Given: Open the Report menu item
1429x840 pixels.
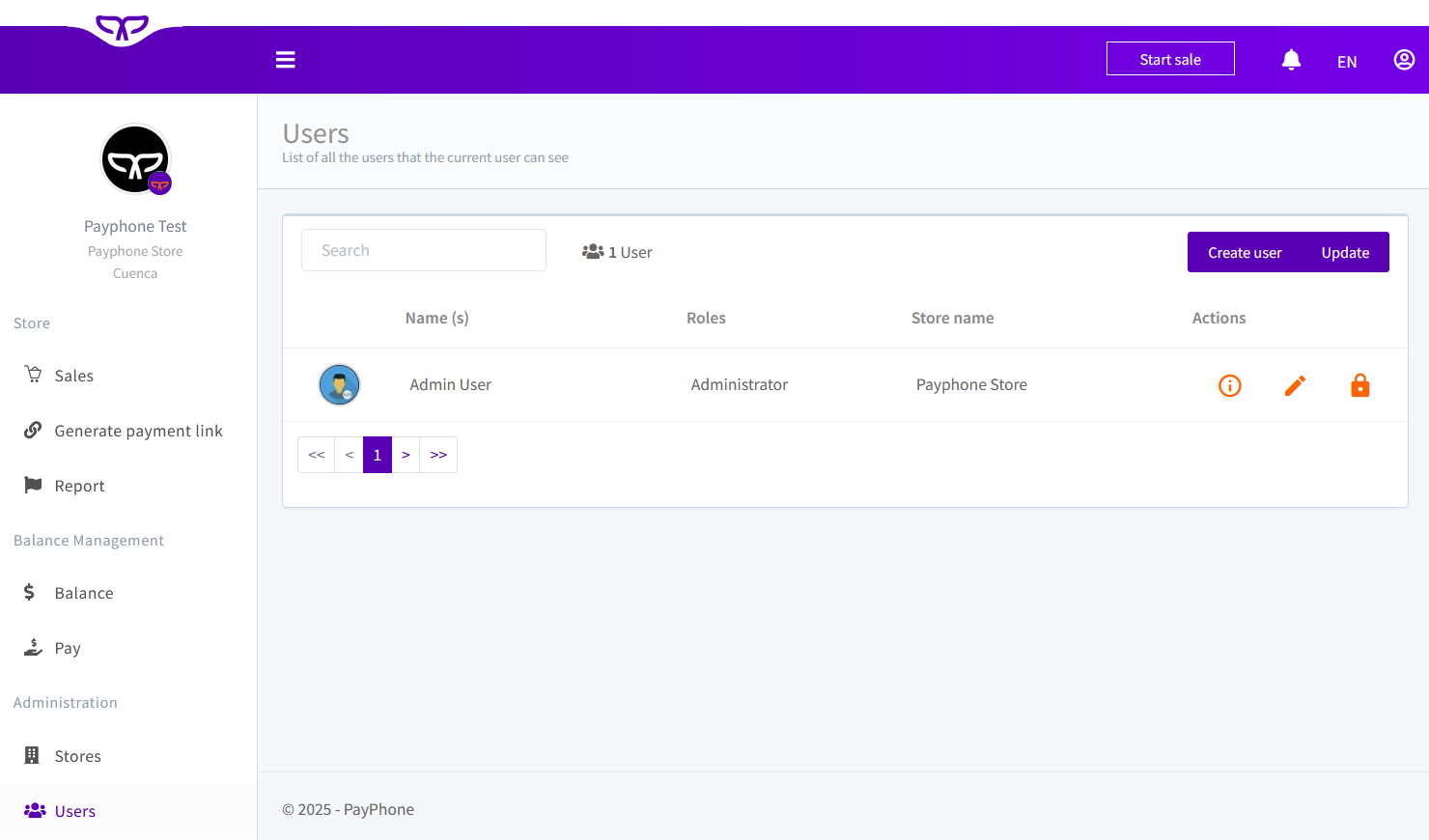Looking at the screenshot, I should click(x=128, y=486).
